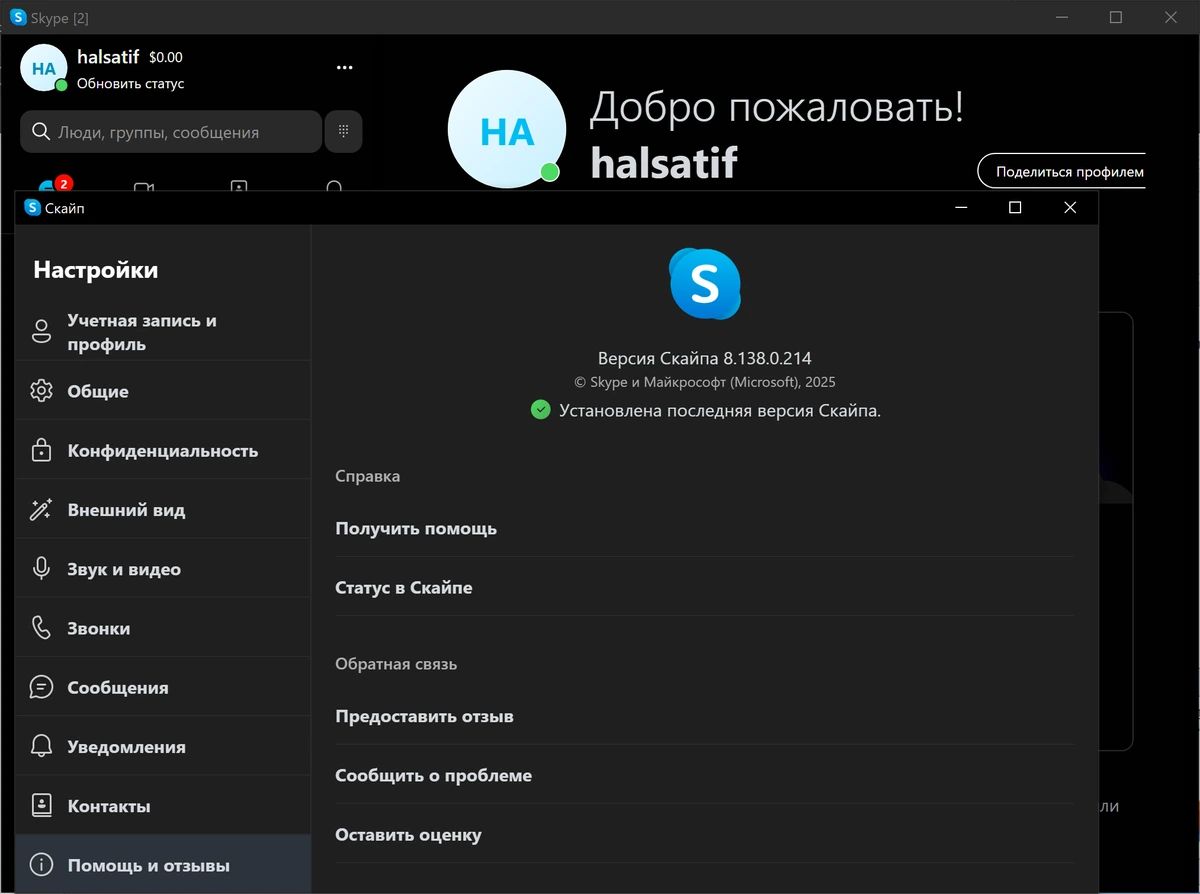Viewport: 1200px width, 894px height.
Task: Go to 'Контакты' settings
Action: point(163,805)
